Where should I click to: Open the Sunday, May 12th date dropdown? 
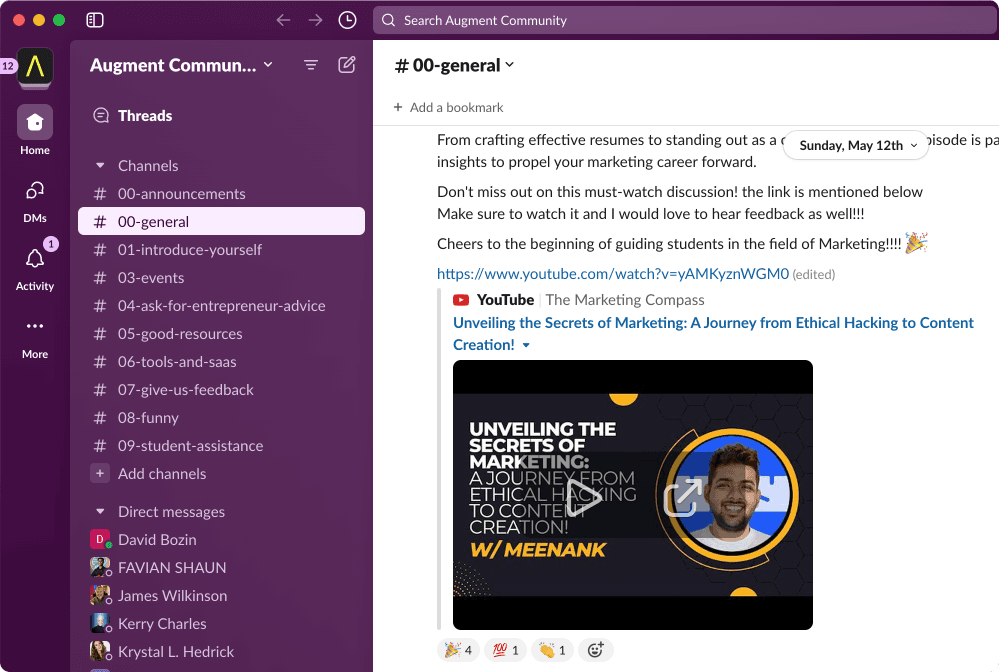858,145
